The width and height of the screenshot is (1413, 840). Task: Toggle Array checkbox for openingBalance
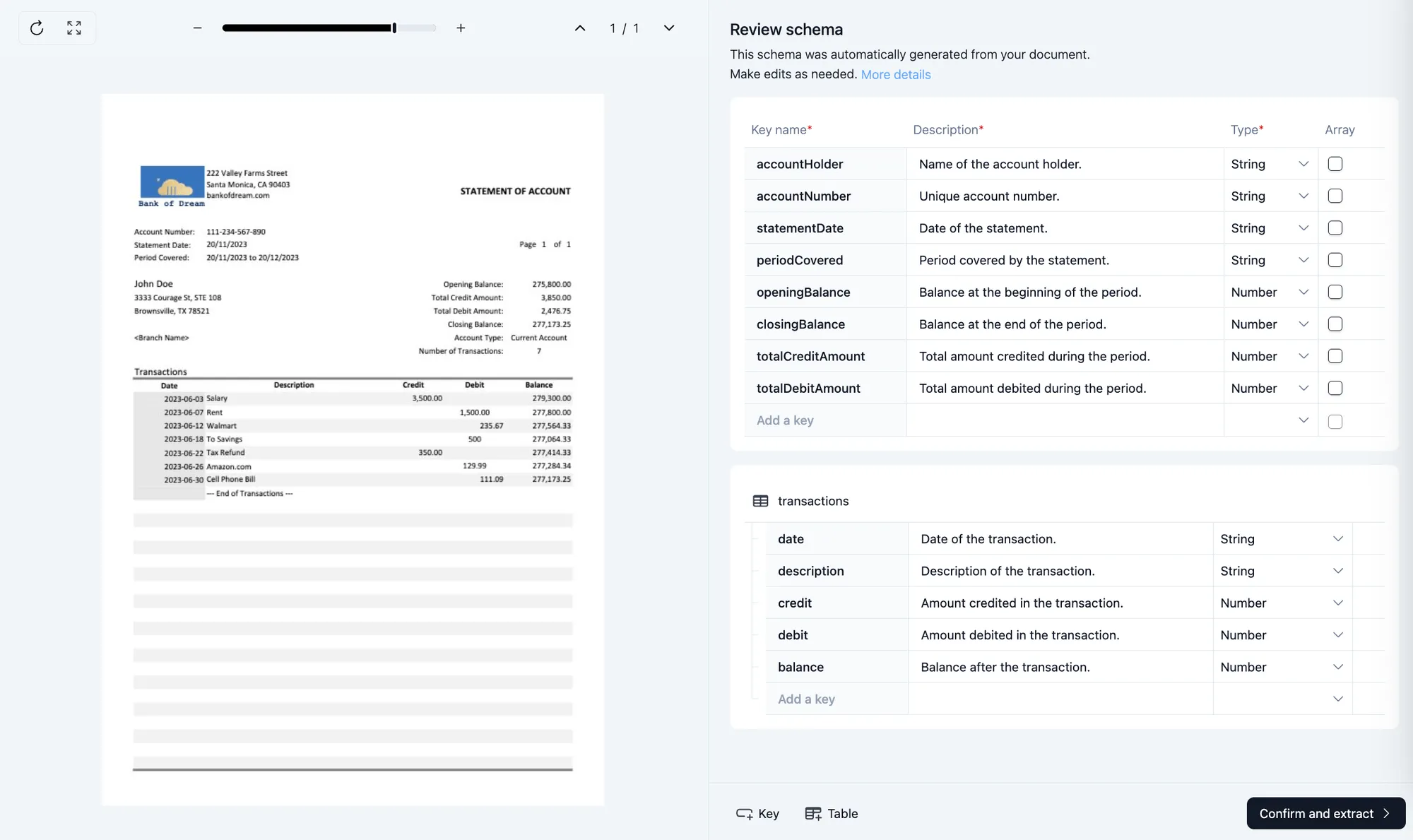point(1335,292)
